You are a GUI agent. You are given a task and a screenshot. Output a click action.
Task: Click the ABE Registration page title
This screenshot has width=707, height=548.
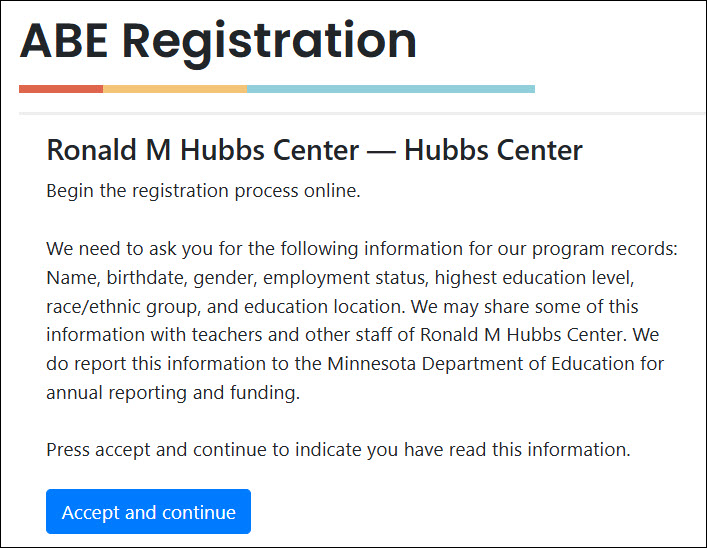(x=218, y=42)
